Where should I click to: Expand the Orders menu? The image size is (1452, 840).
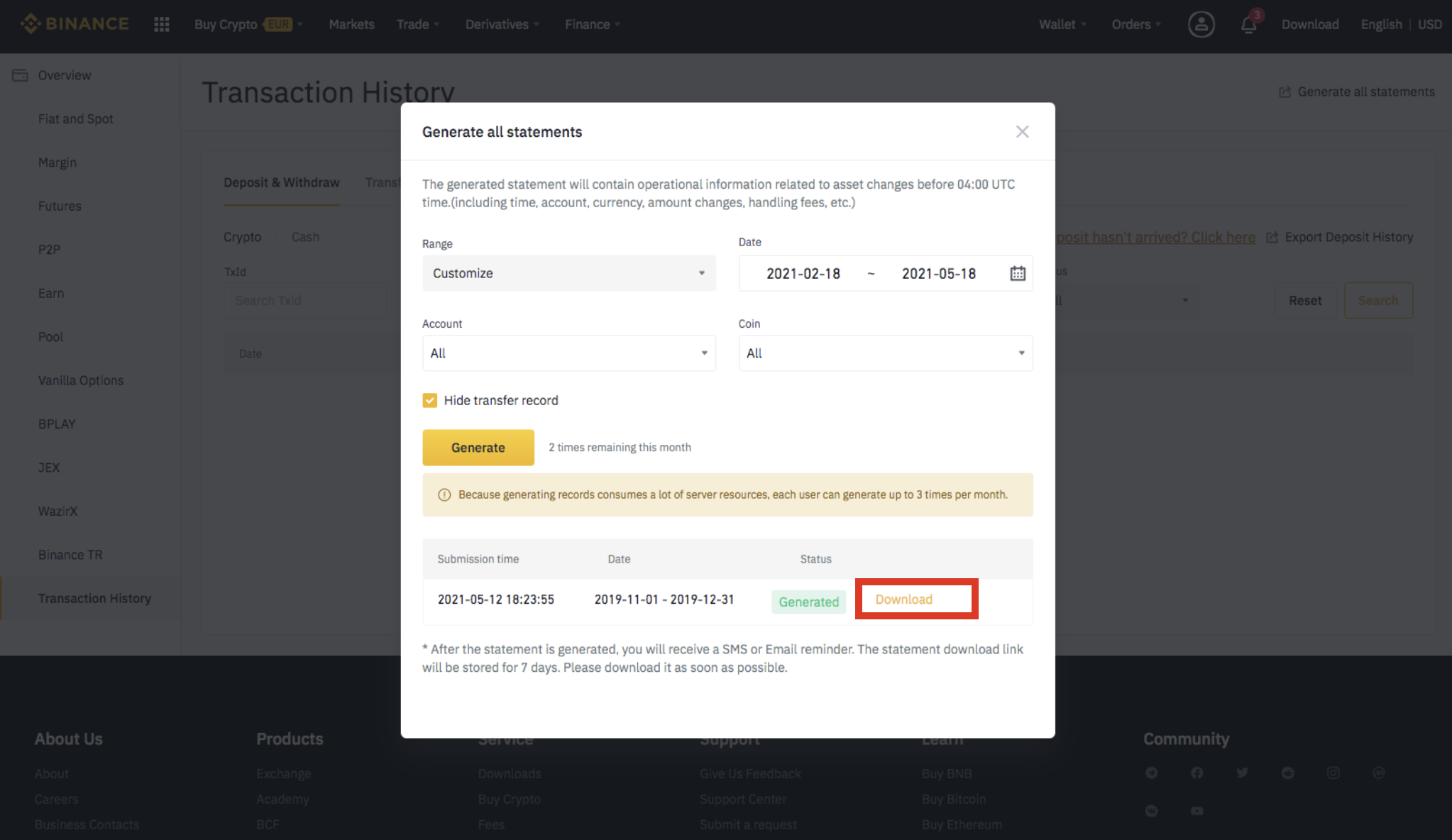[x=1136, y=24]
